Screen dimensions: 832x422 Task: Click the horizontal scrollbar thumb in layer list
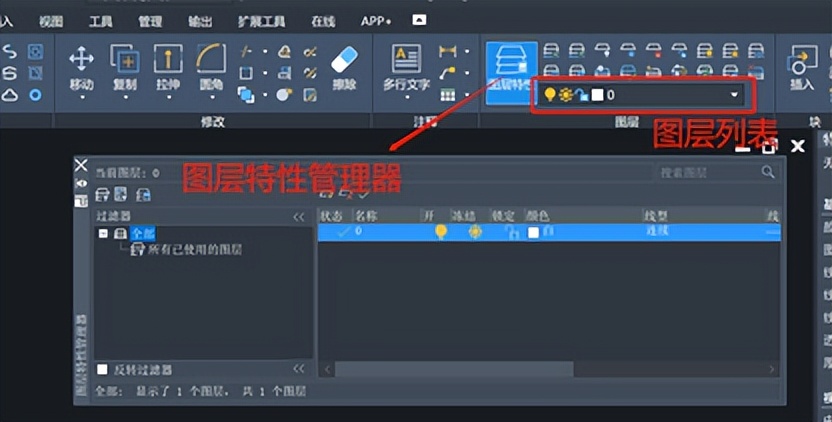click(x=454, y=369)
